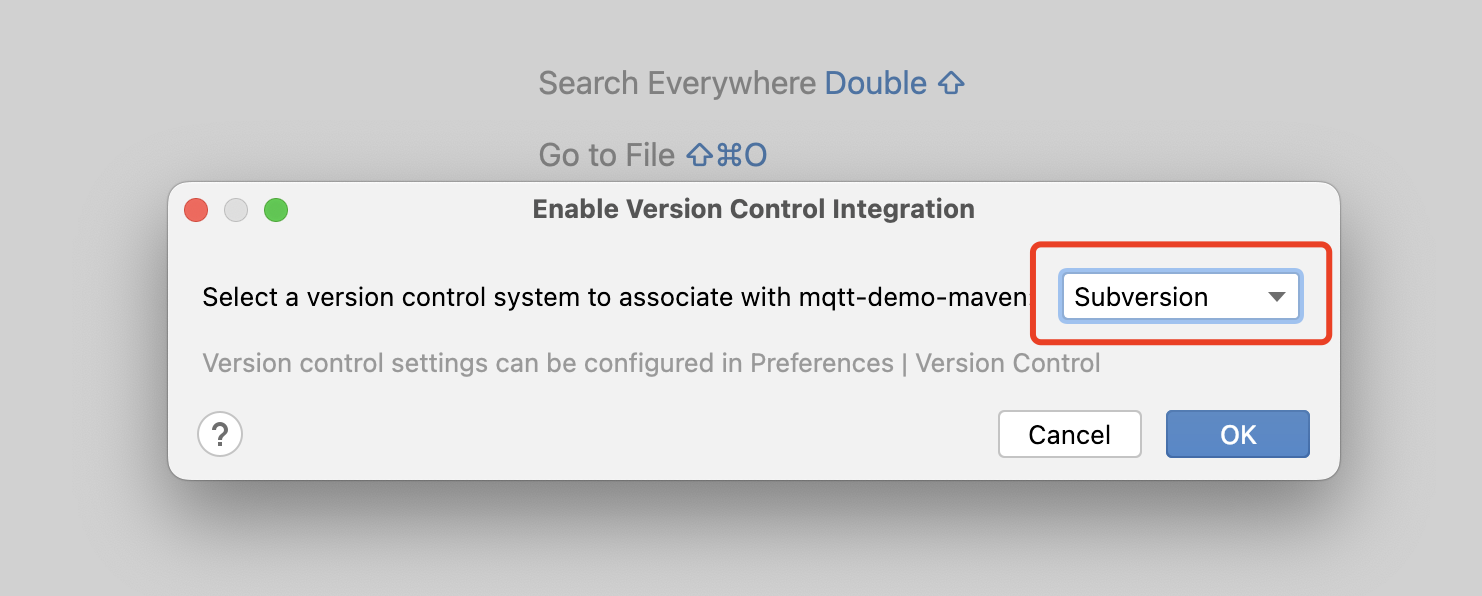Close the dialog with the red button
This screenshot has height=596, width=1482.
click(x=196, y=210)
